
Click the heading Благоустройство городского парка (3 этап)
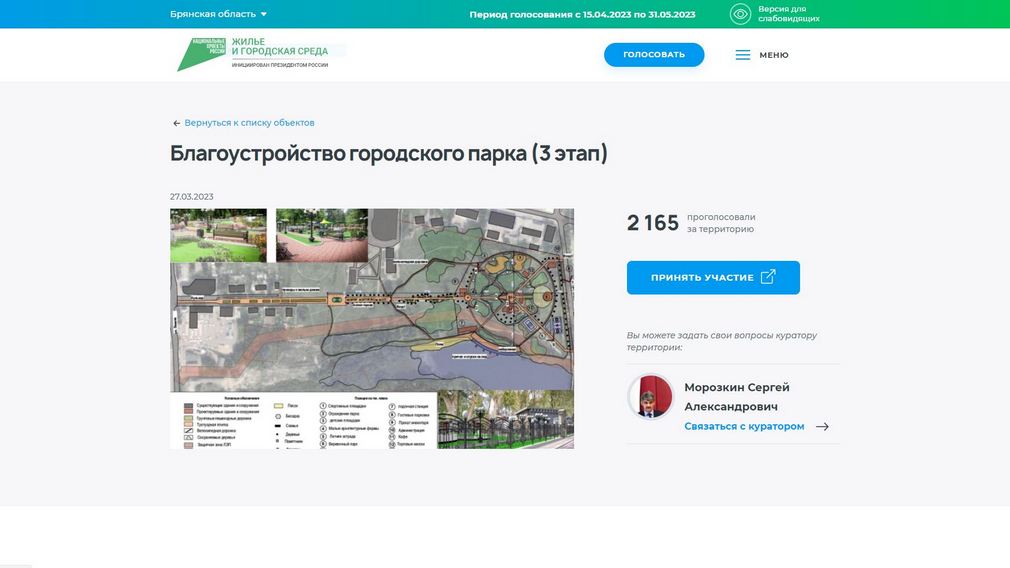point(388,153)
